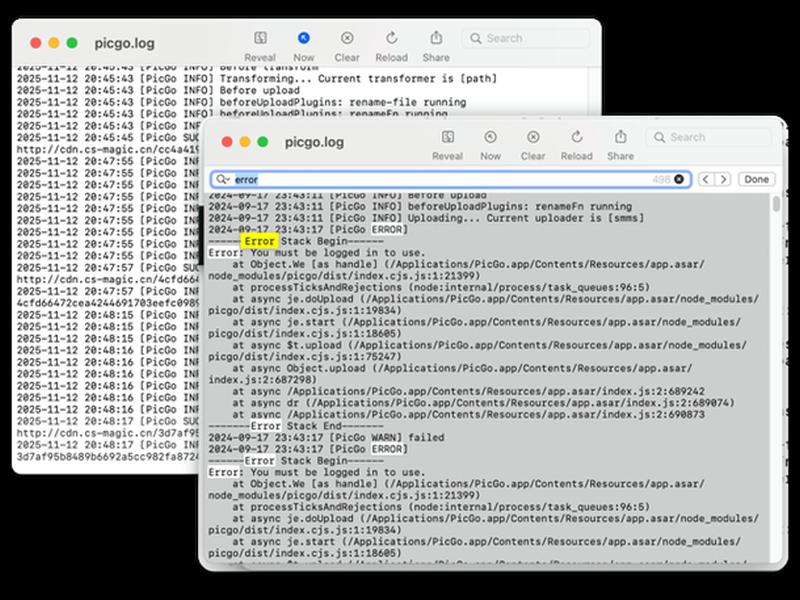The image size is (800, 600).
Task: Focus Search field in front window toolbar
Action: (x=709, y=137)
